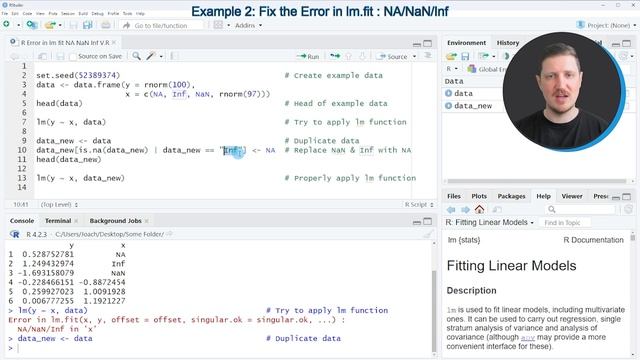Image resolution: width=640 pixels, height=360 pixels.
Task: Click the Go to file/function field
Action: (162, 25)
